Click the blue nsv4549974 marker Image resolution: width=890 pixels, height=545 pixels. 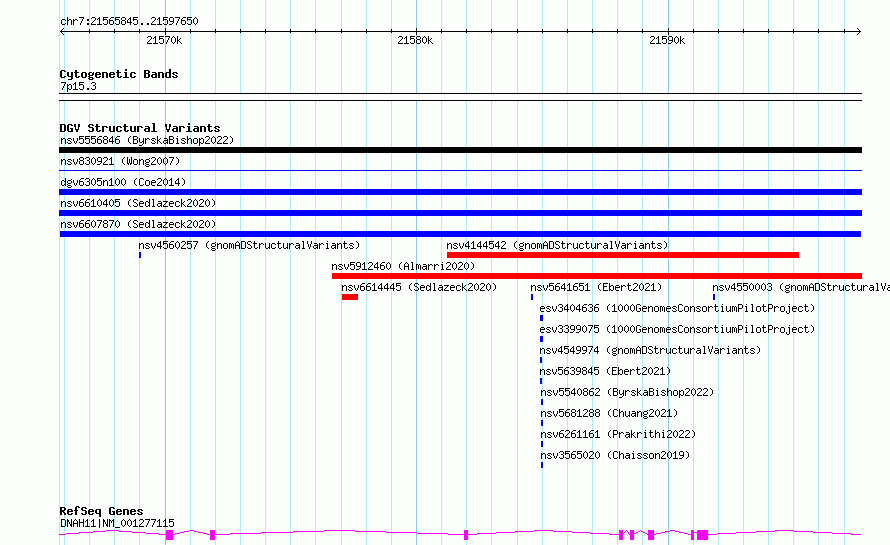[541, 360]
